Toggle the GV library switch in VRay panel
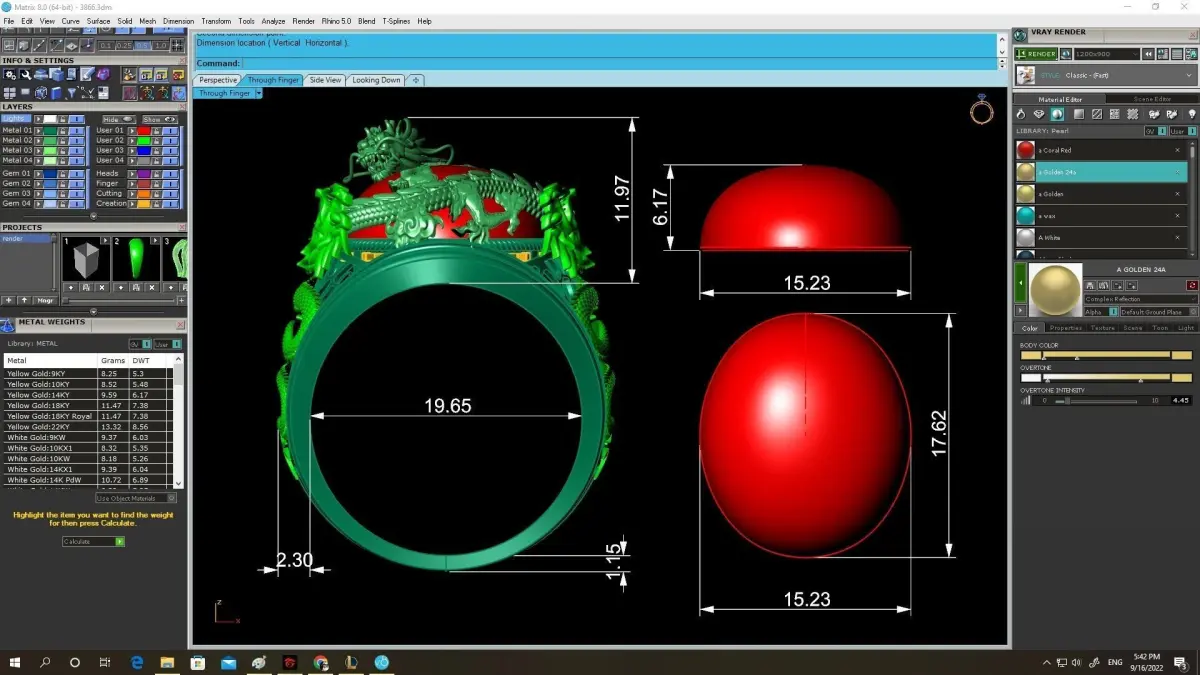This screenshot has height=675, width=1200. (1155, 131)
